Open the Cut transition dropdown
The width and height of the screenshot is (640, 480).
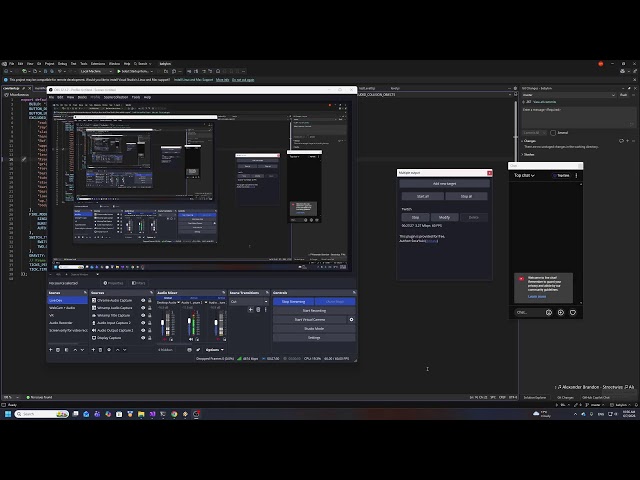click(x=249, y=302)
